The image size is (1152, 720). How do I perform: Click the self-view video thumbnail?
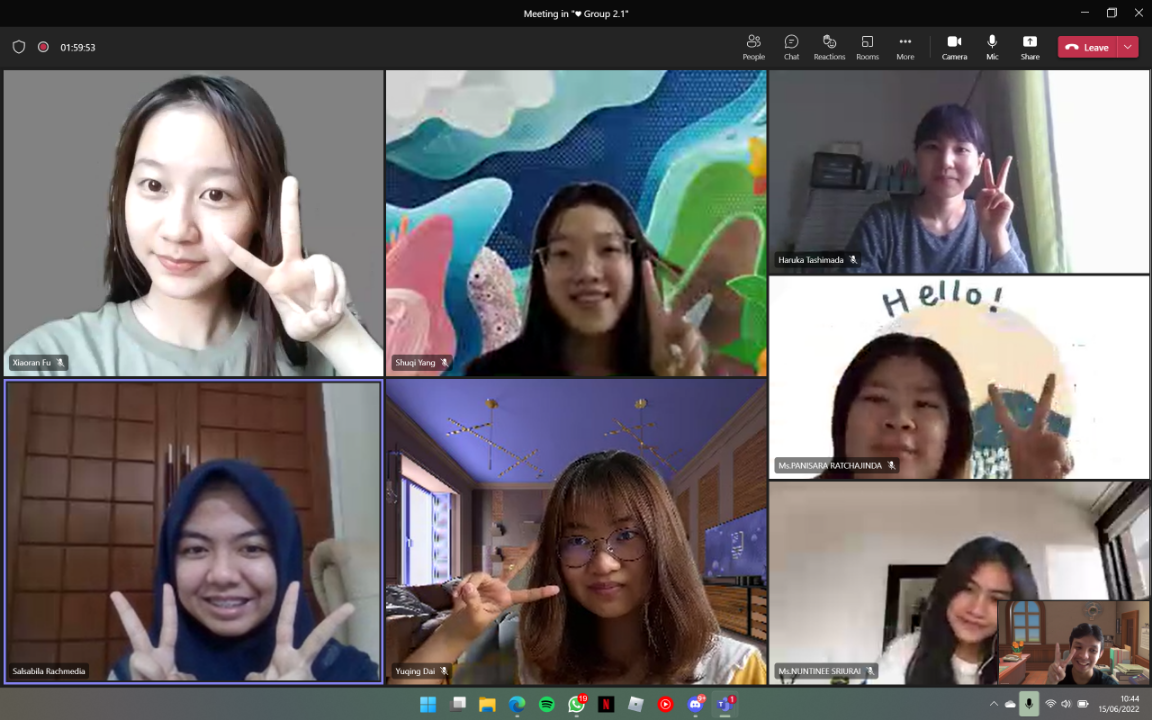(x=1072, y=642)
